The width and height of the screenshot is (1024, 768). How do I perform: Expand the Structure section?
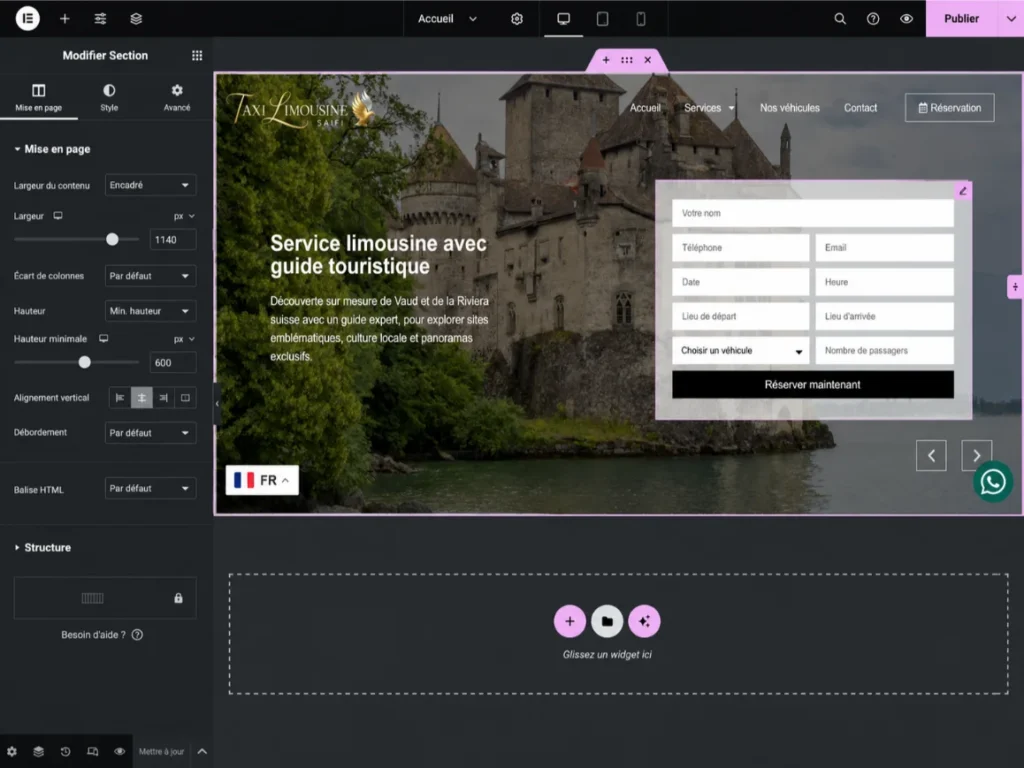(43, 547)
